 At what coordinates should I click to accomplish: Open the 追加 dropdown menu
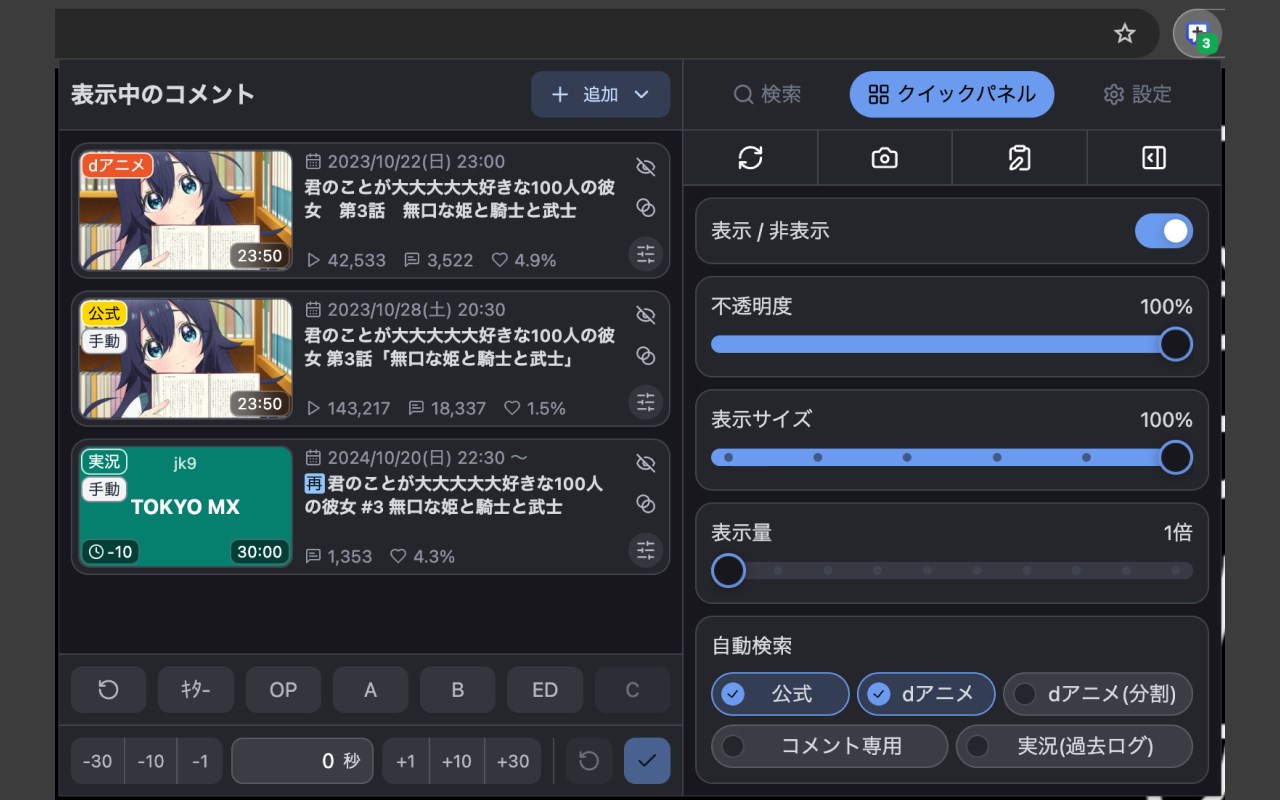click(x=600, y=95)
